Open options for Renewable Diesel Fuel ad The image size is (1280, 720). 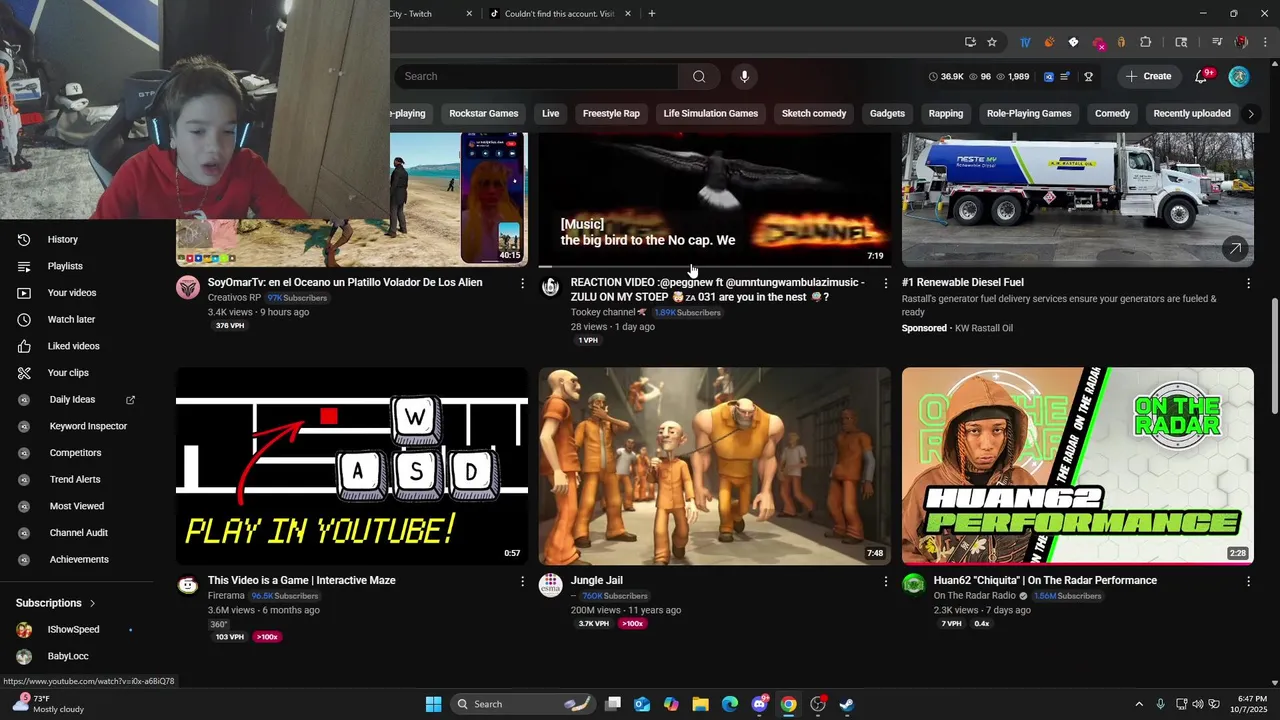[x=1248, y=284]
